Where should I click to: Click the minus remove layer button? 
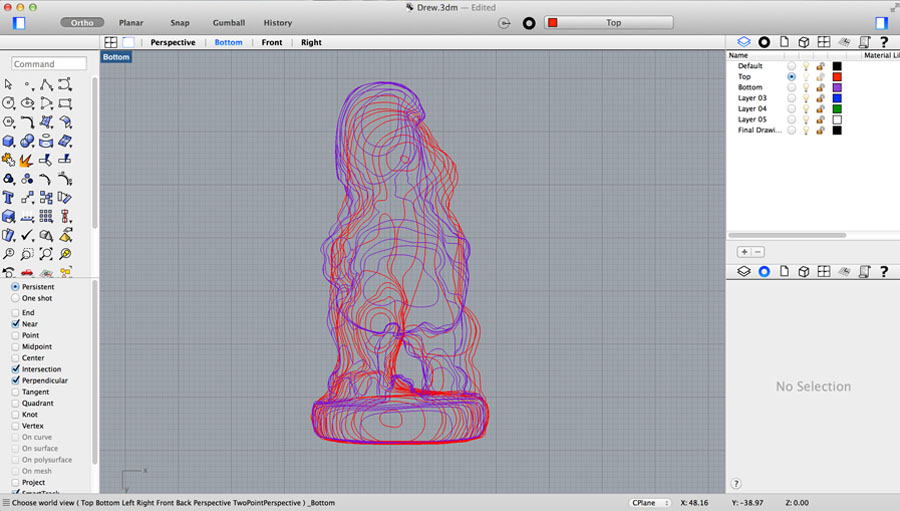coord(758,252)
